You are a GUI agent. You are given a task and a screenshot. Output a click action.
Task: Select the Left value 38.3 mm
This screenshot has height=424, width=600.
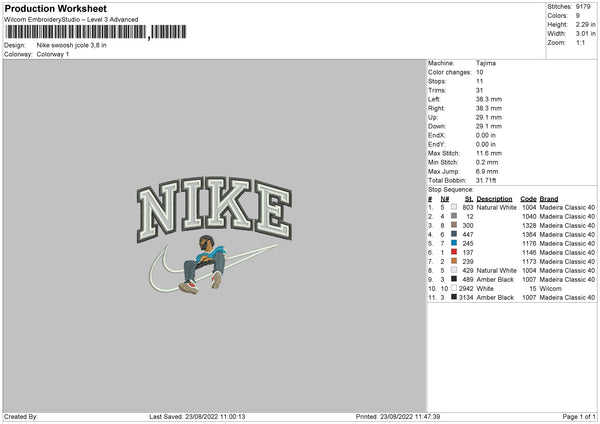click(489, 99)
